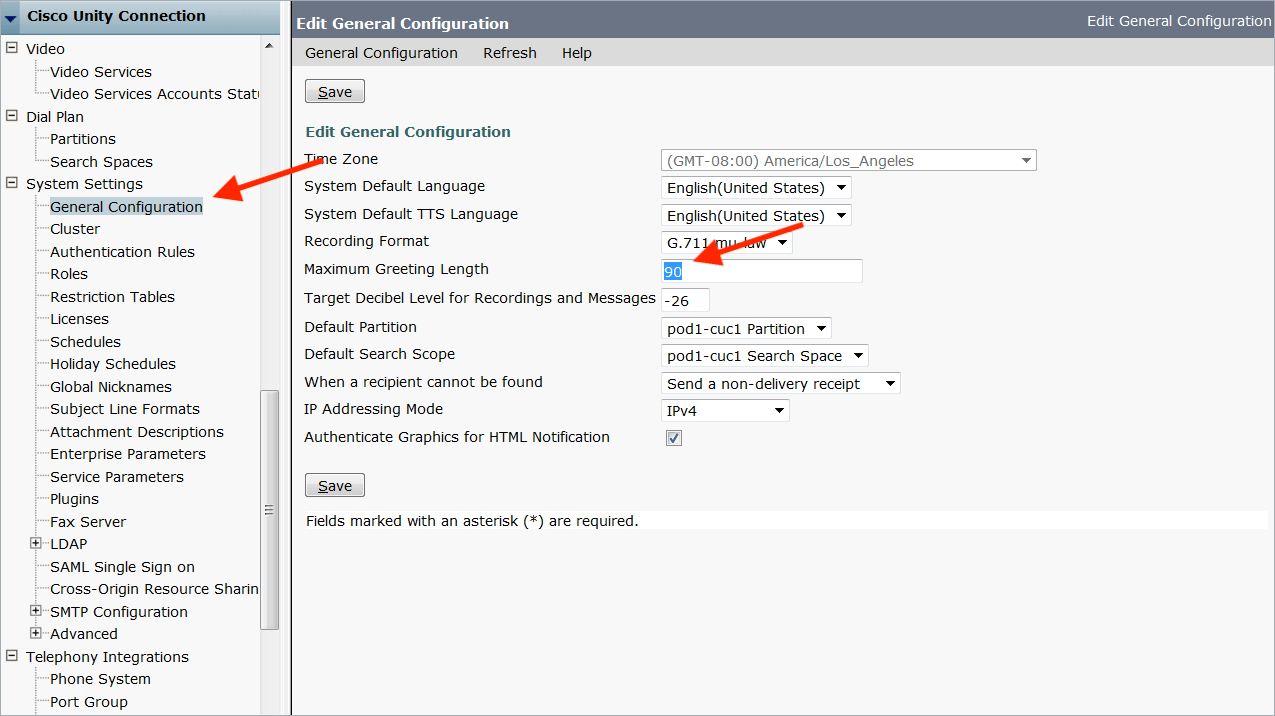Open the Default Partition dropdown
The width and height of the screenshot is (1275, 716).
[x=746, y=328]
